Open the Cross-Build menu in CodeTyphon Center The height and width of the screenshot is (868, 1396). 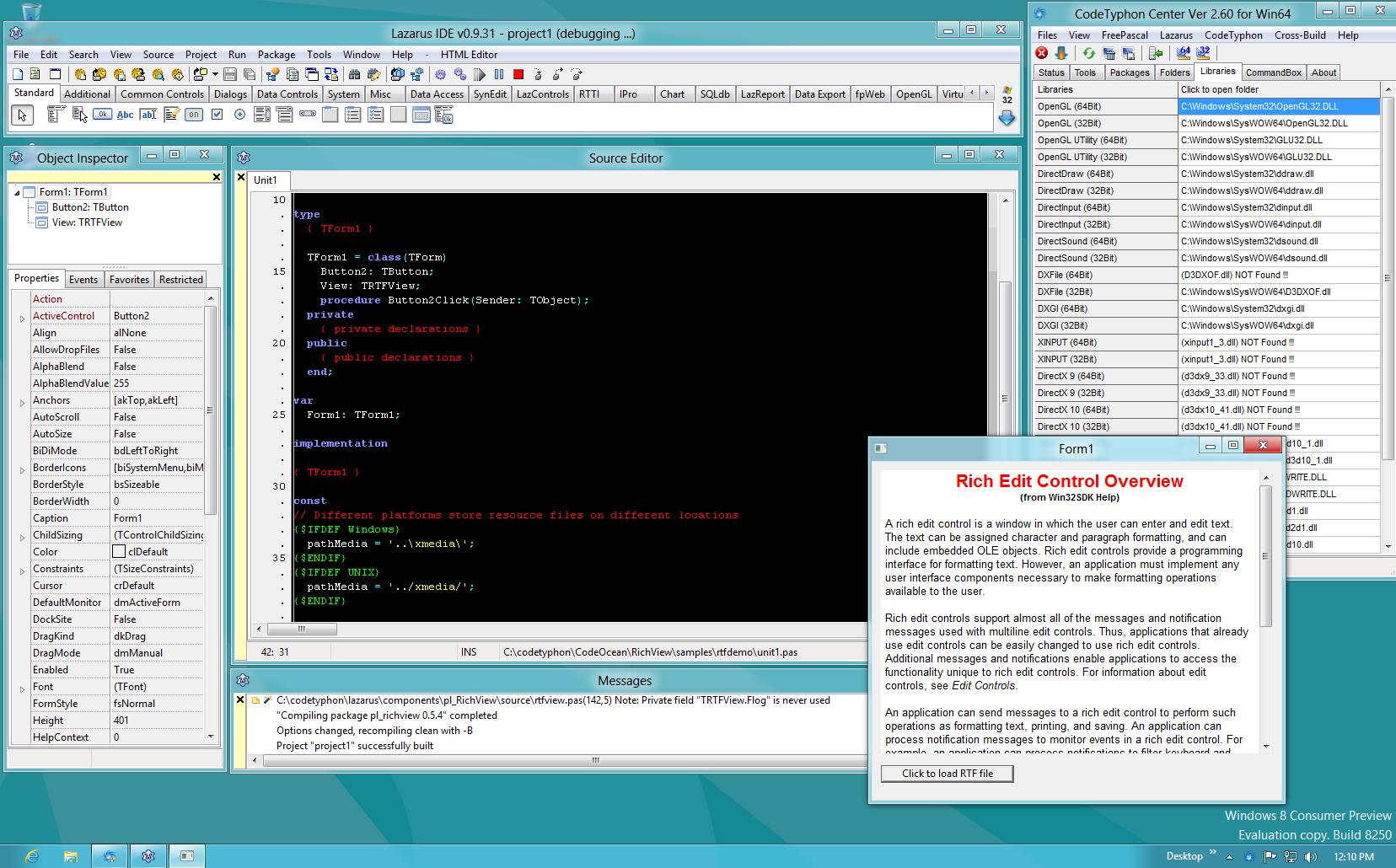tap(1300, 35)
